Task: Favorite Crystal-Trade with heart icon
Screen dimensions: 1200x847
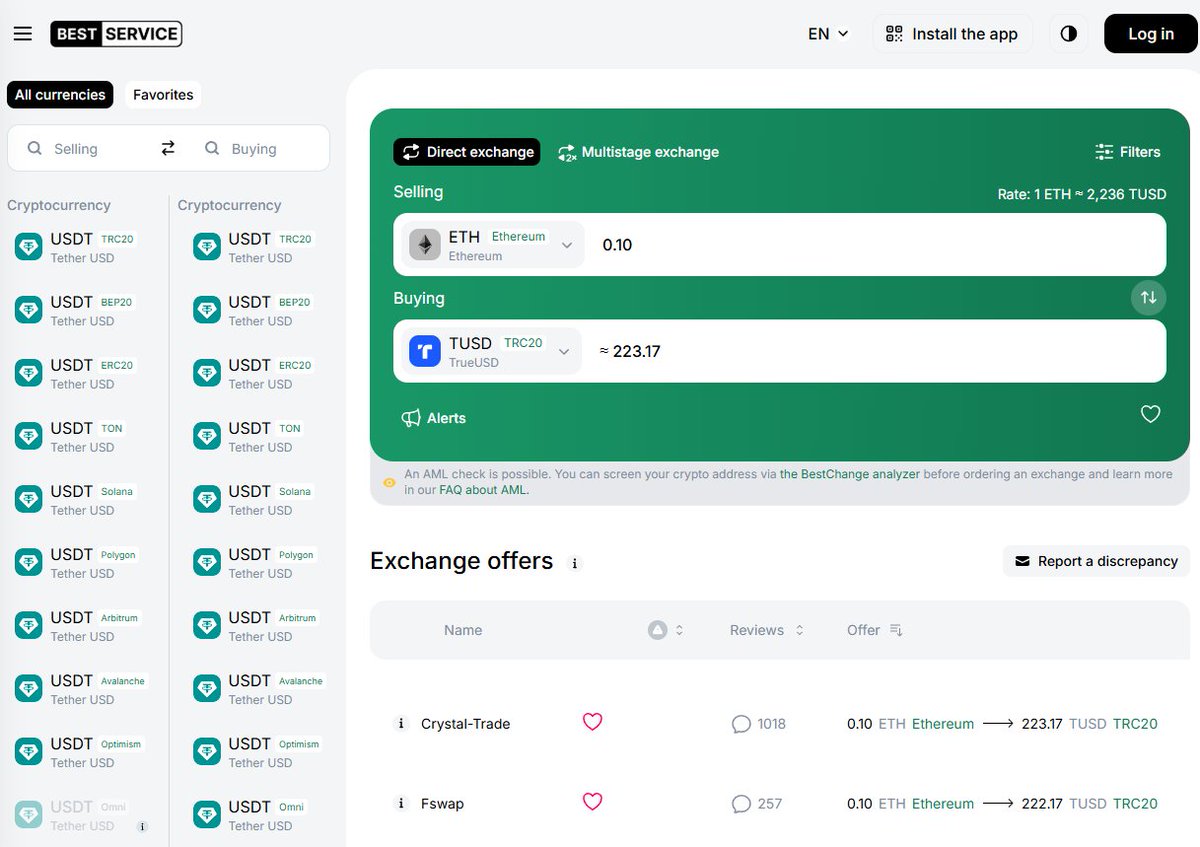Action: [x=593, y=721]
